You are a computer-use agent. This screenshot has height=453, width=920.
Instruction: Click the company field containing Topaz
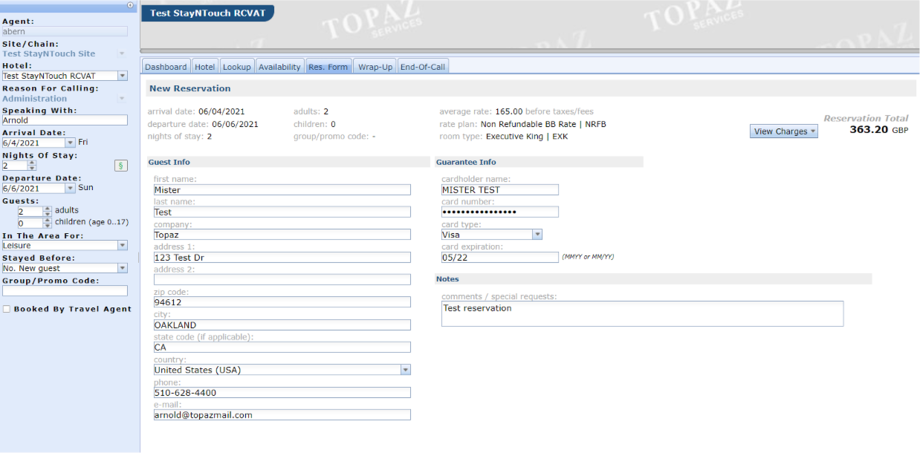[282, 235]
